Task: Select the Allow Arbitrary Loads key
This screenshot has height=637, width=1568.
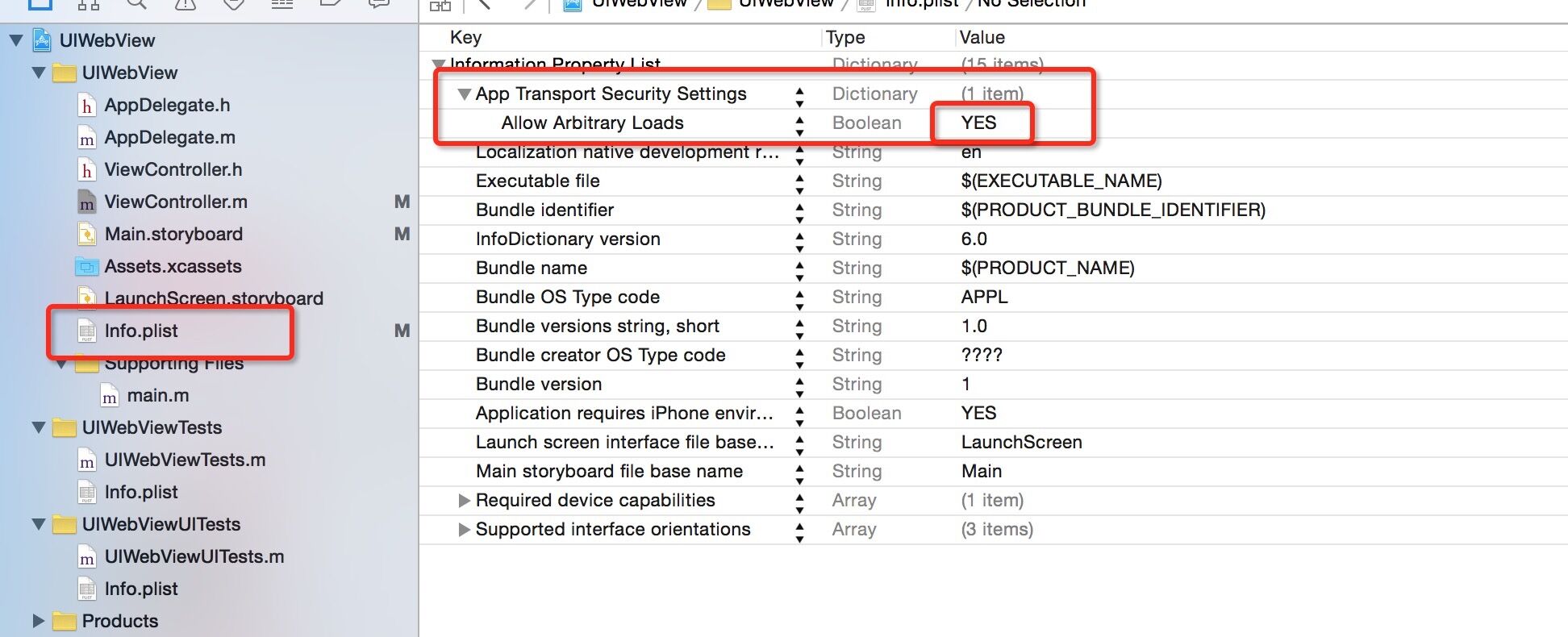Action: coord(592,123)
